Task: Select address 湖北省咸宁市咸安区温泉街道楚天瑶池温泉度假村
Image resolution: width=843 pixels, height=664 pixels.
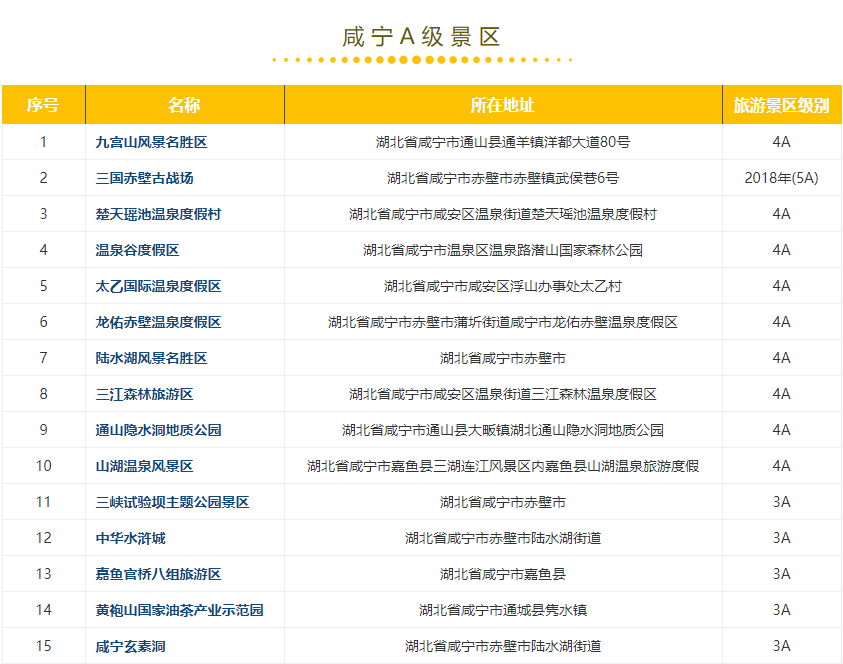Action: (503, 214)
